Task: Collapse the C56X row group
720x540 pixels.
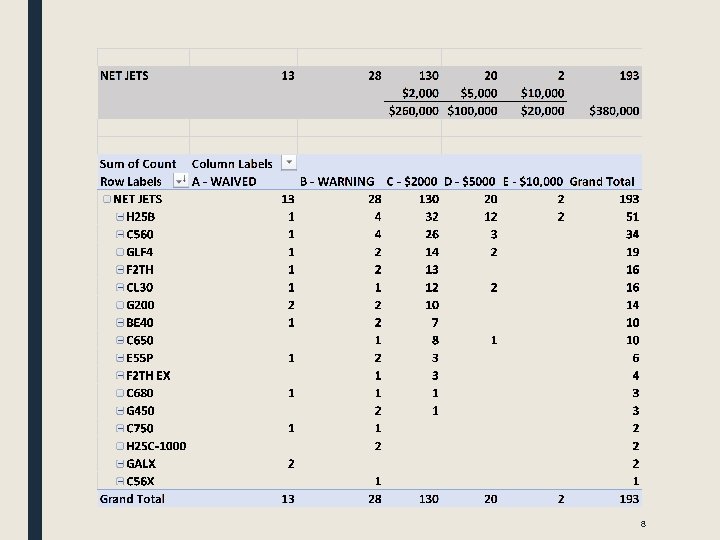Action: click(120, 481)
